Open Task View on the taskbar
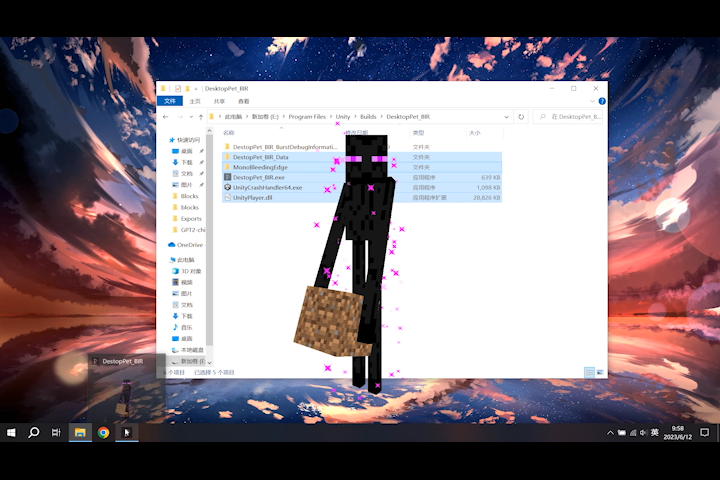This screenshot has width=720, height=480. (56, 432)
